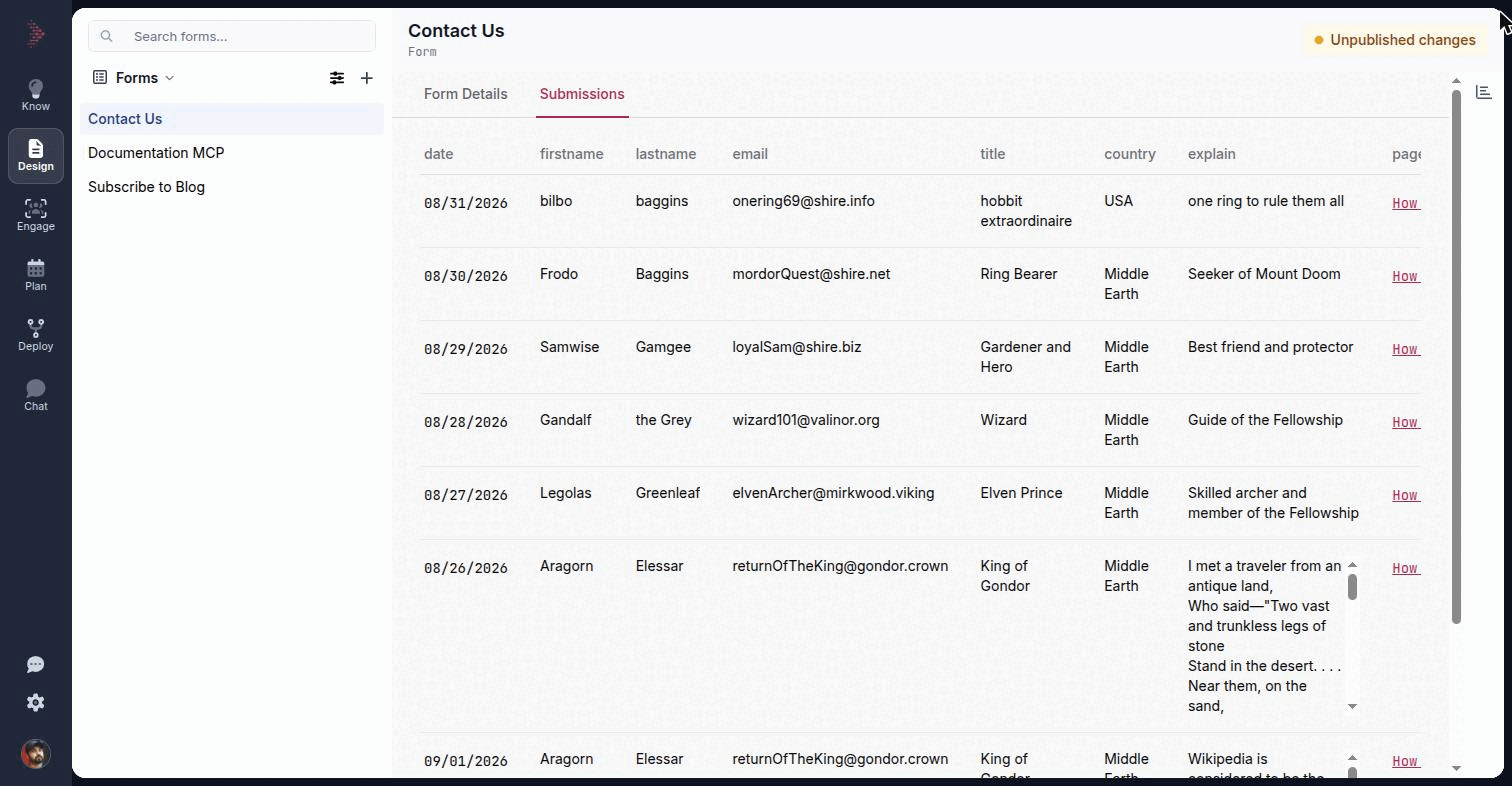Expand the Forms dropdown
Viewport: 1512px width, 786px height.
133,78
